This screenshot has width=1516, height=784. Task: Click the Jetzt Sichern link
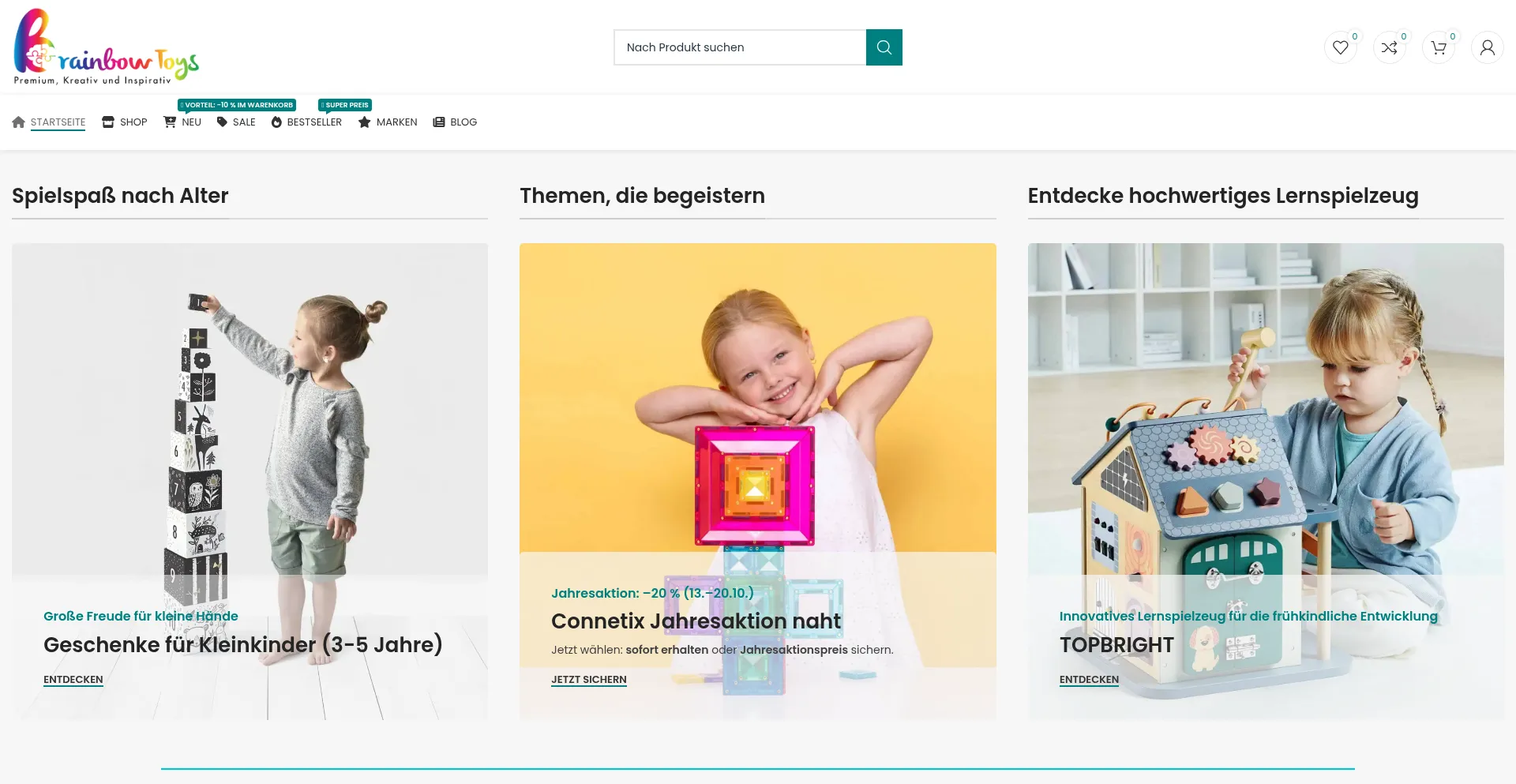(x=589, y=680)
